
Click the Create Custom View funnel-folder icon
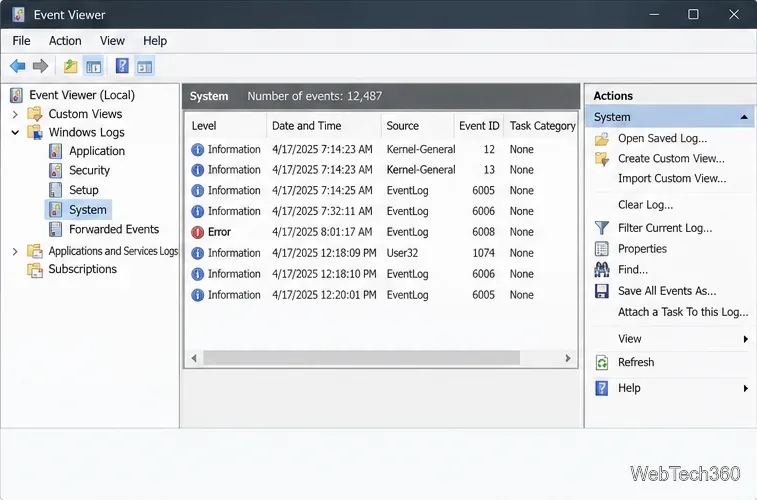click(x=602, y=159)
